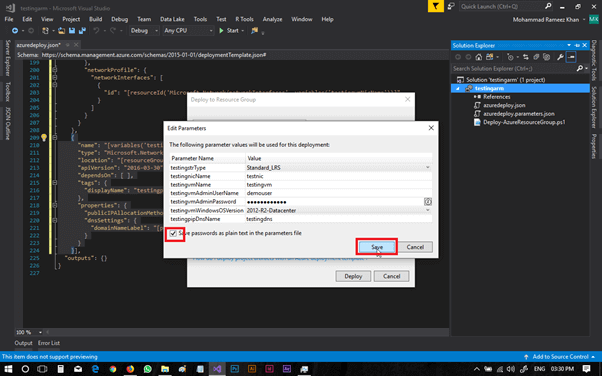Screen dimensions: 602x376
Task: Click Save in Edit Parameters dialog
Action: click(x=377, y=247)
